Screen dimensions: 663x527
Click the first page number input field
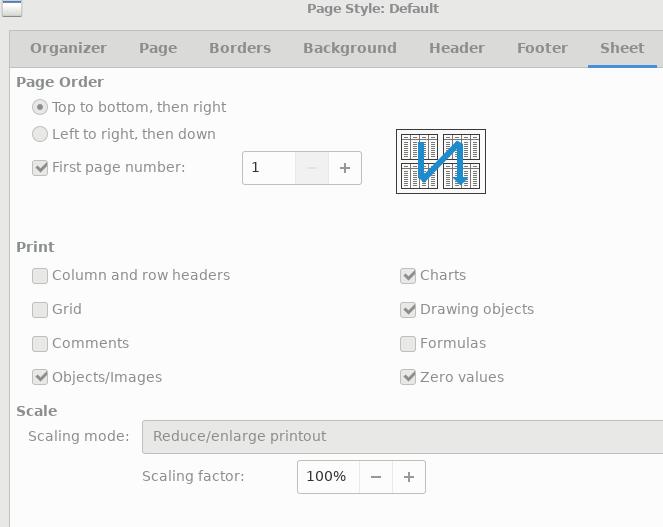(269, 168)
